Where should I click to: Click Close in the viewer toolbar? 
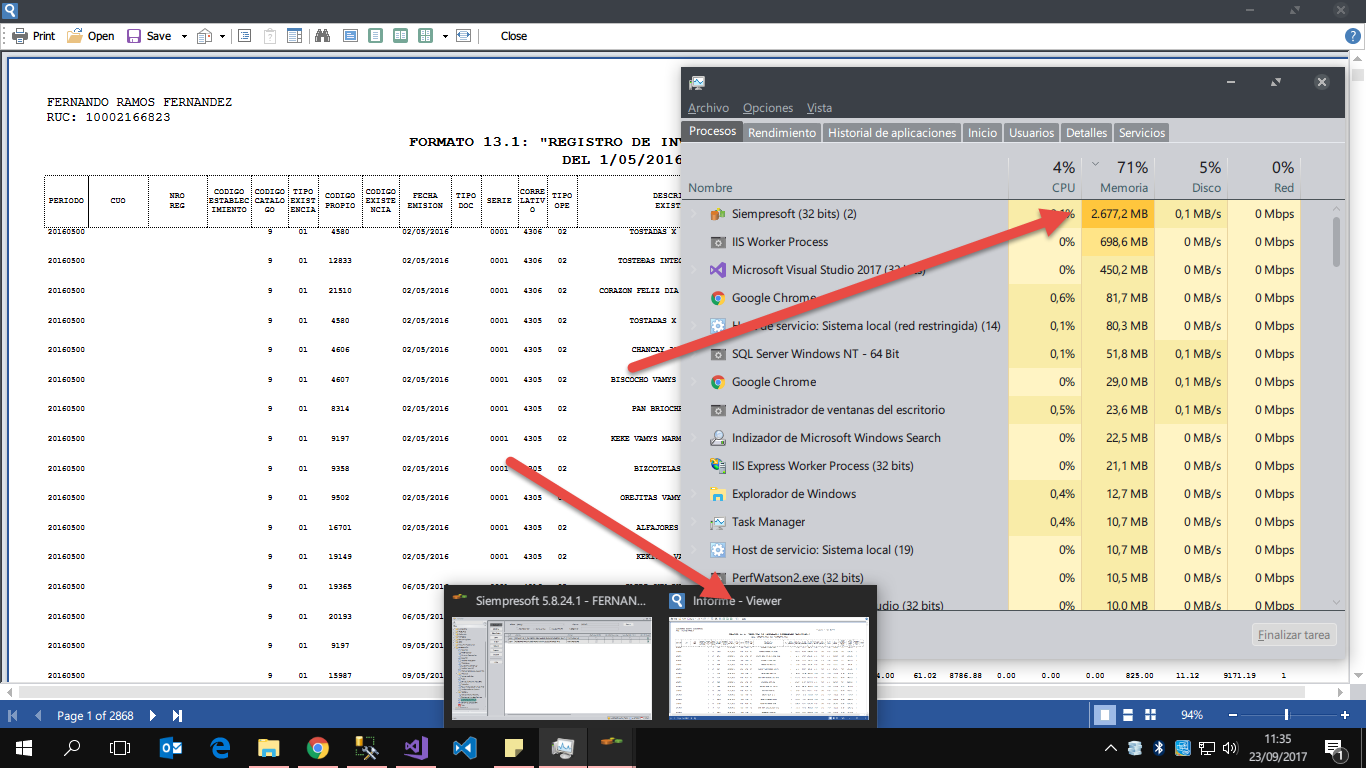tap(514, 36)
